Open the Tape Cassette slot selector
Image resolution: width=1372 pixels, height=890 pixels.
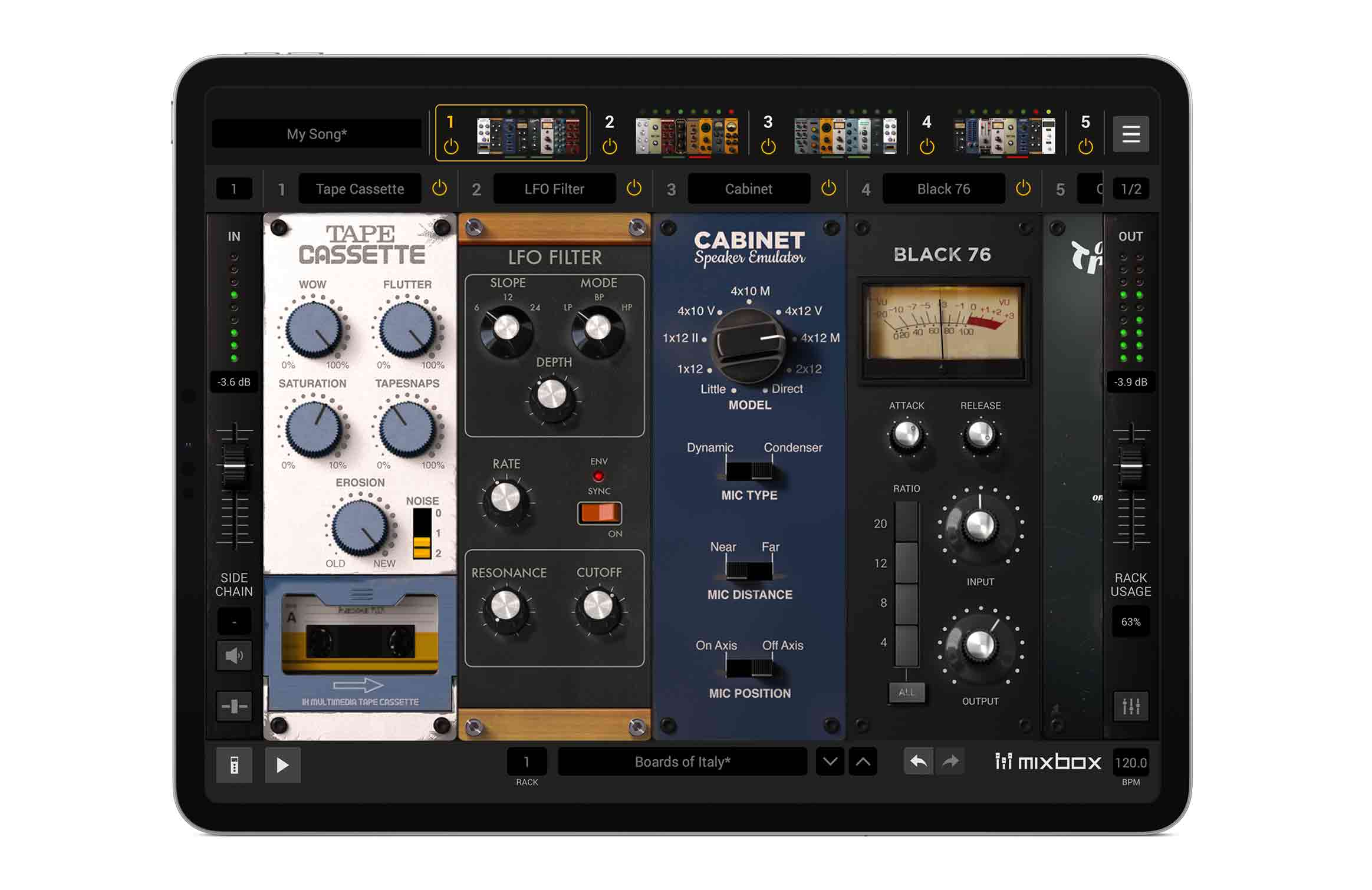click(360, 189)
